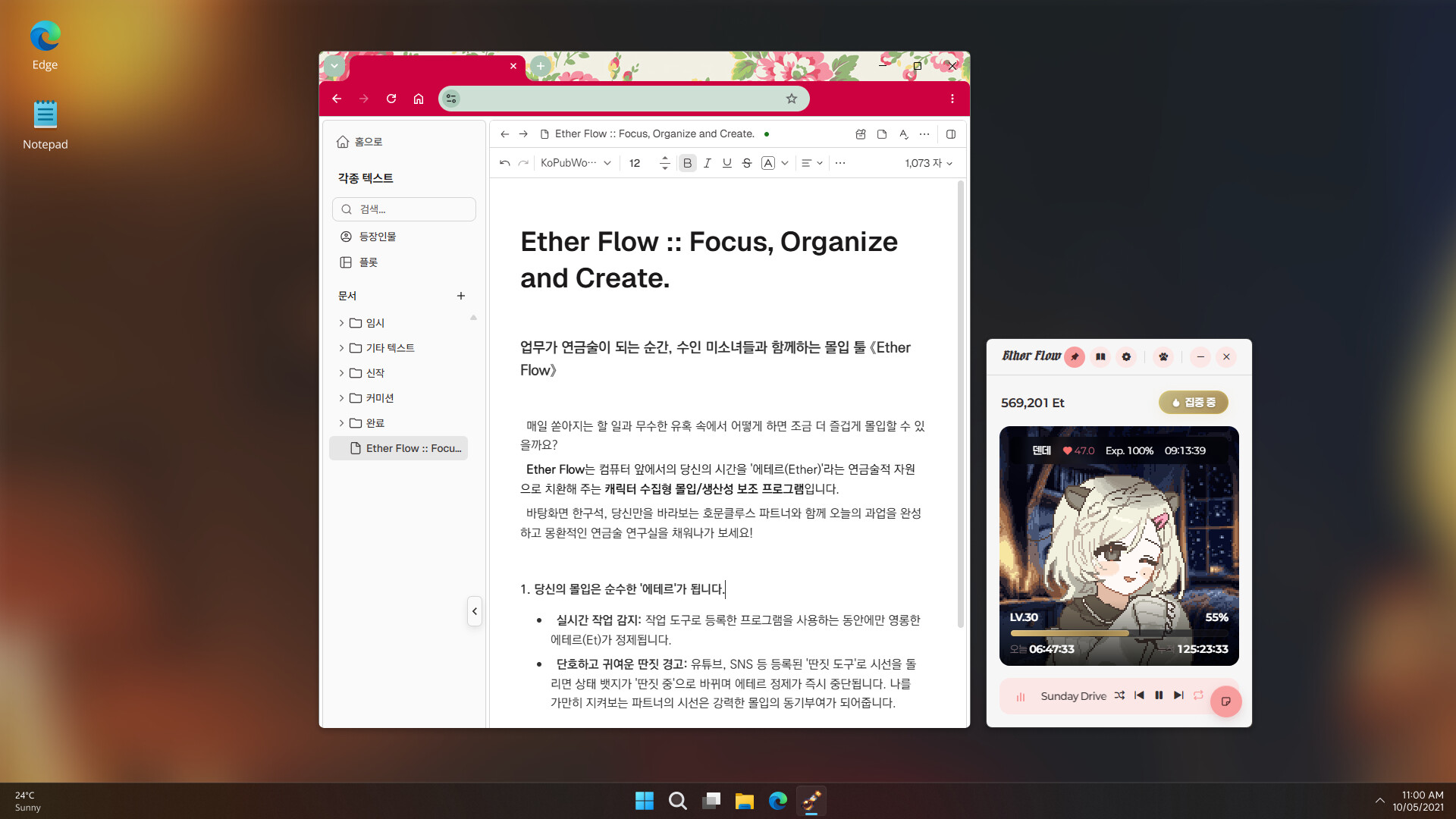Open Ether Flow settings gear

click(1126, 357)
